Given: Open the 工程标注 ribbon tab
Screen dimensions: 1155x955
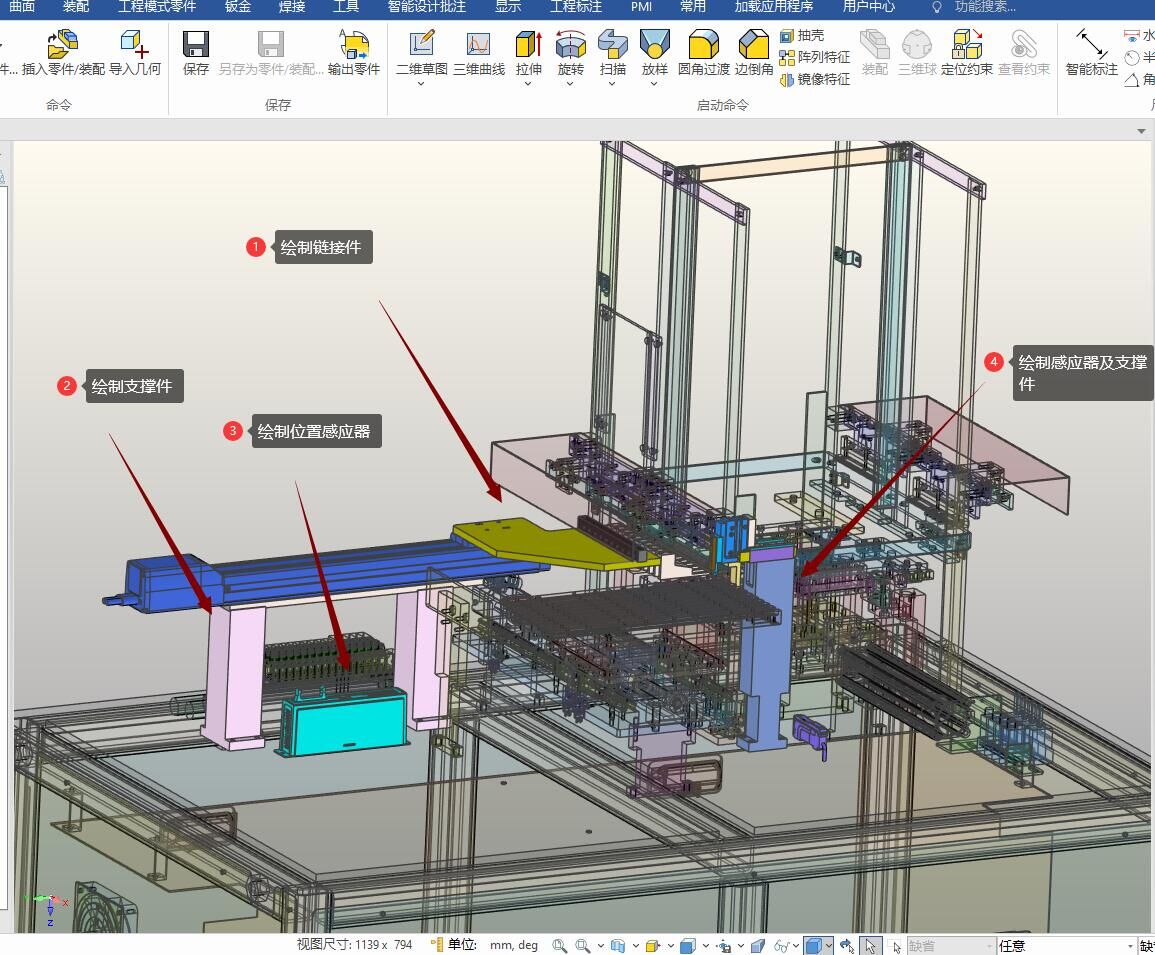Looking at the screenshot, I should 575,7.
